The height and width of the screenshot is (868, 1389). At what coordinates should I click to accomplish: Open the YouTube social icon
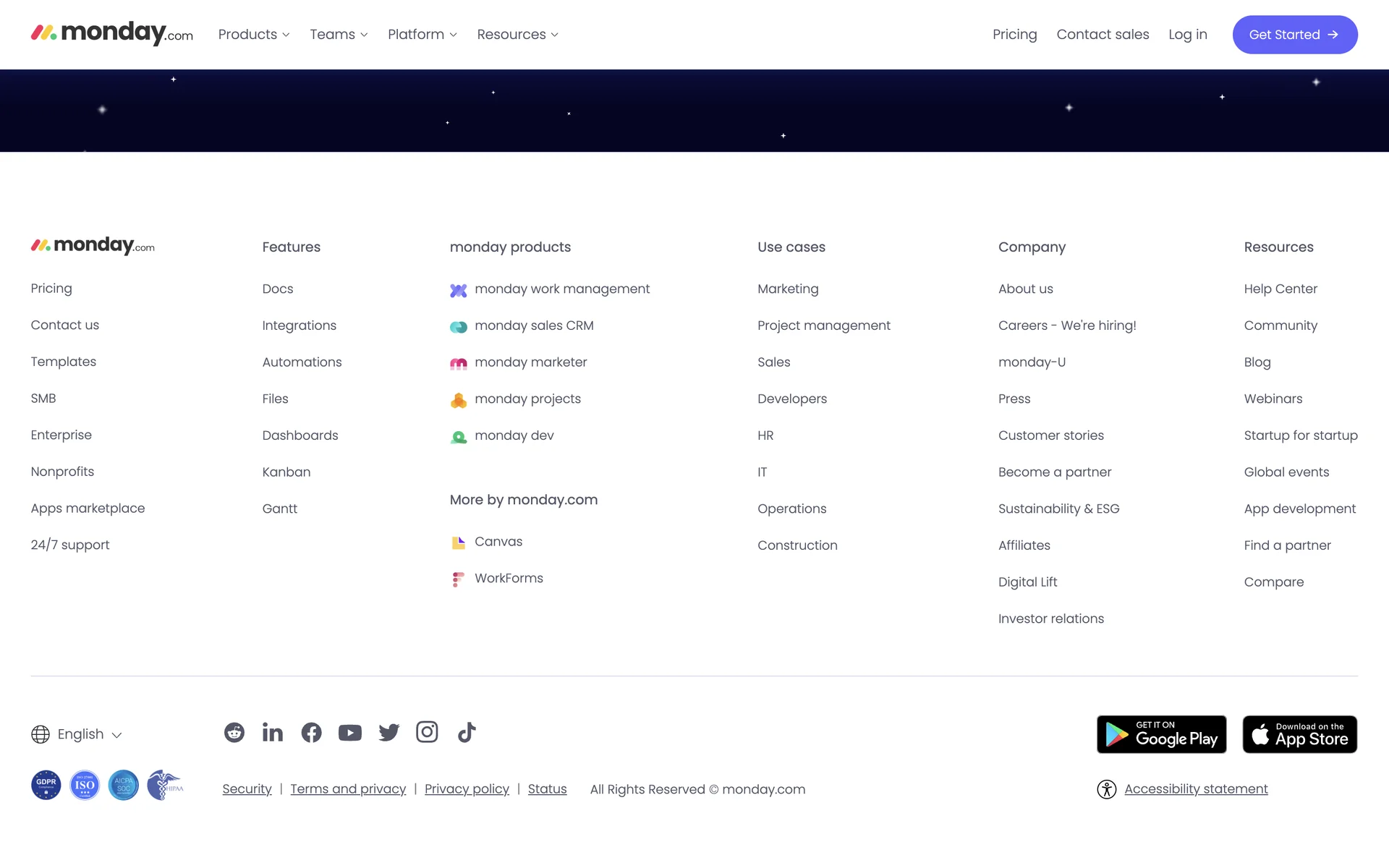[x=350, y=733]
